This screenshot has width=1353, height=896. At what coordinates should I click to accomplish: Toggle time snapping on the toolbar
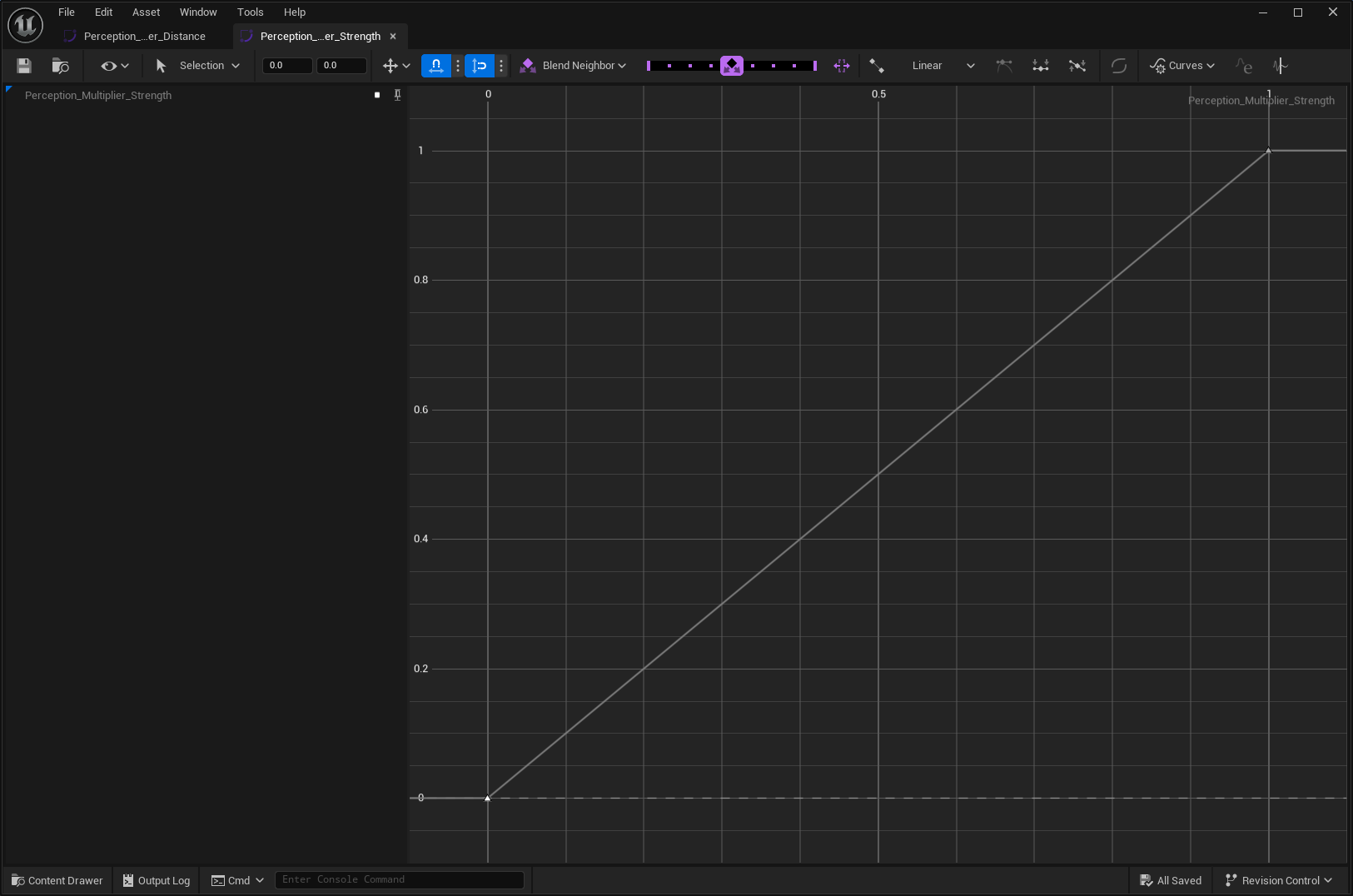435,65
